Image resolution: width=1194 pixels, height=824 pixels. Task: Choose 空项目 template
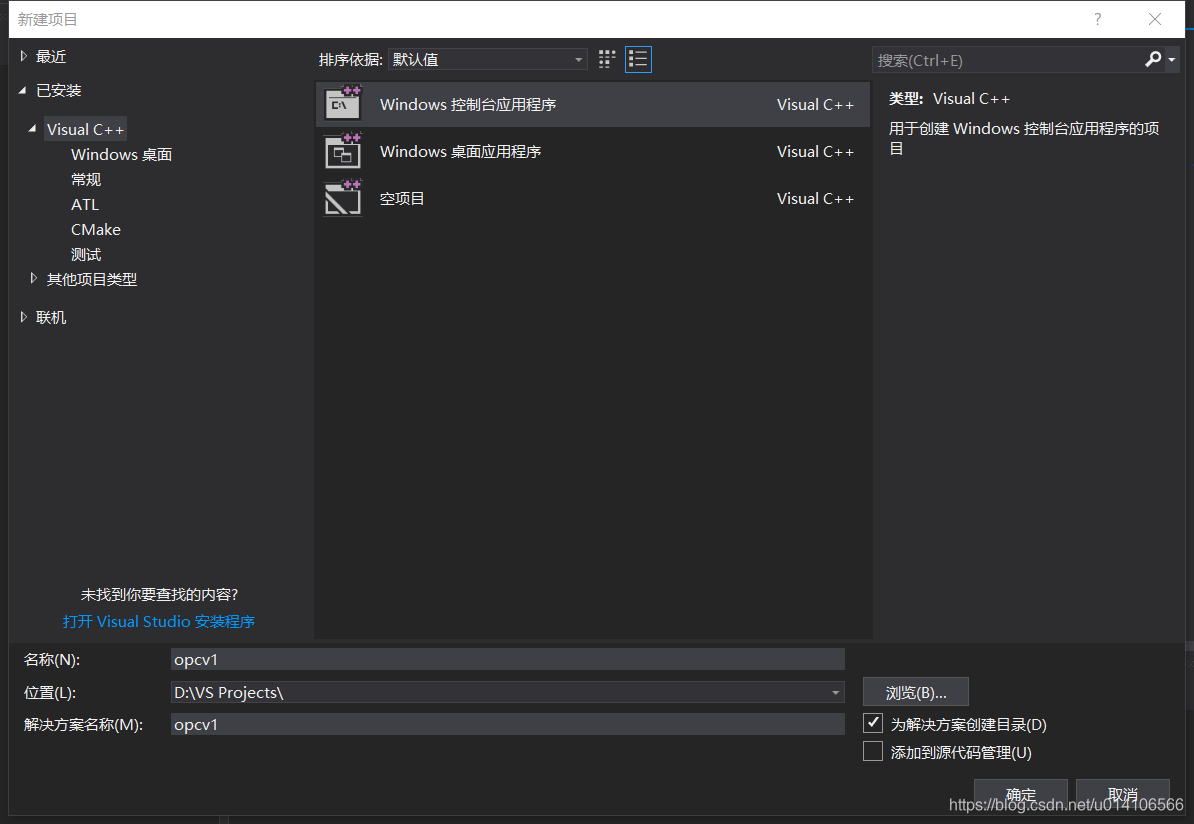coord(592,199)
